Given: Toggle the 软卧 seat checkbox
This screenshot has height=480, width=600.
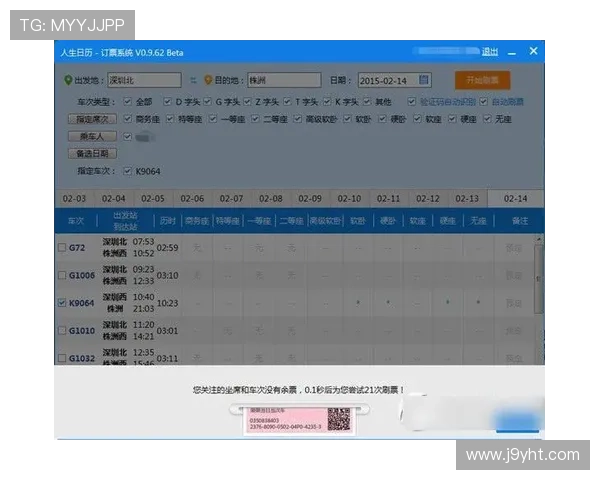Looking at the screenshot, I should 347,119.
